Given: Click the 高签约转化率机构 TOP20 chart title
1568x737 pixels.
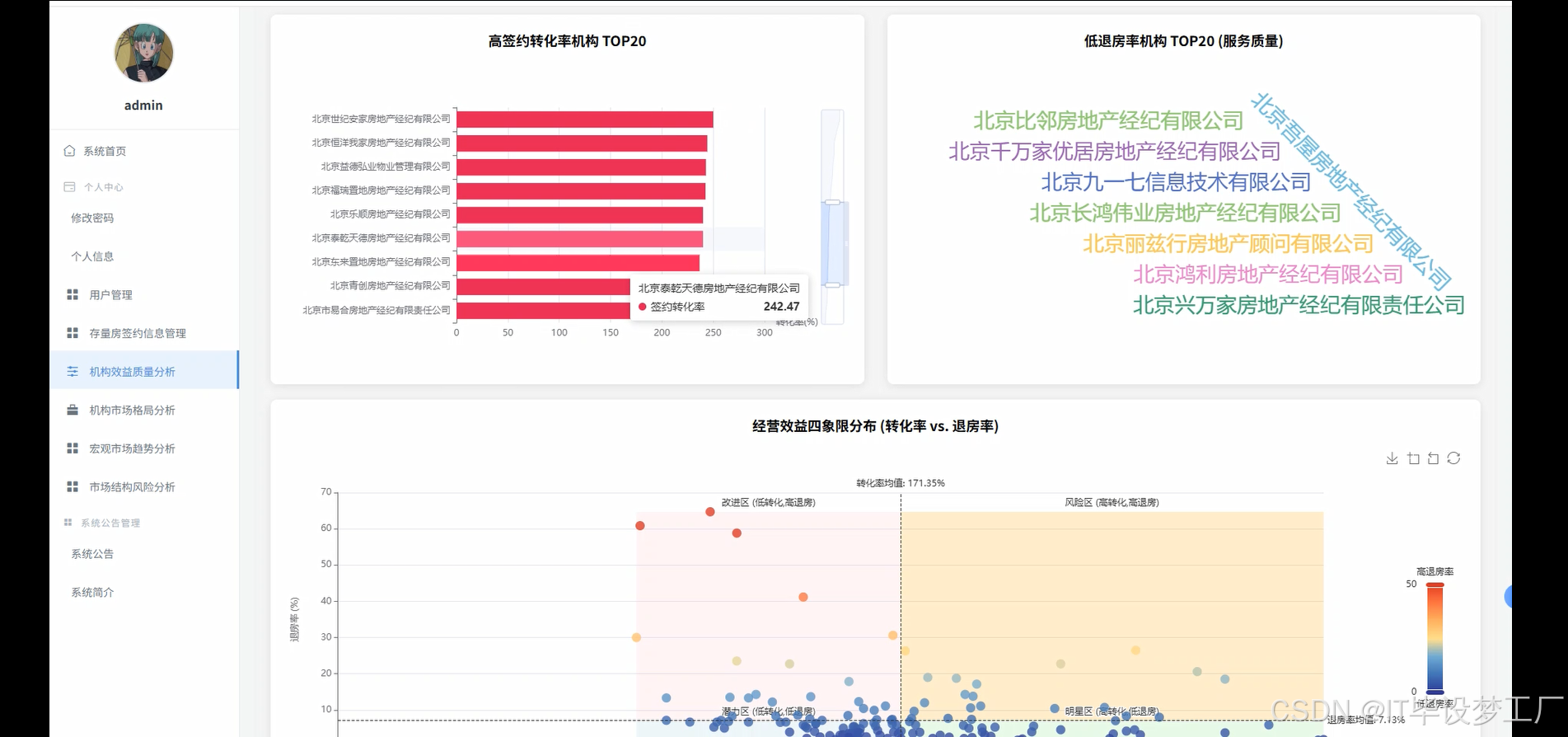Looking at the screenshot, I should click(567, 41).
